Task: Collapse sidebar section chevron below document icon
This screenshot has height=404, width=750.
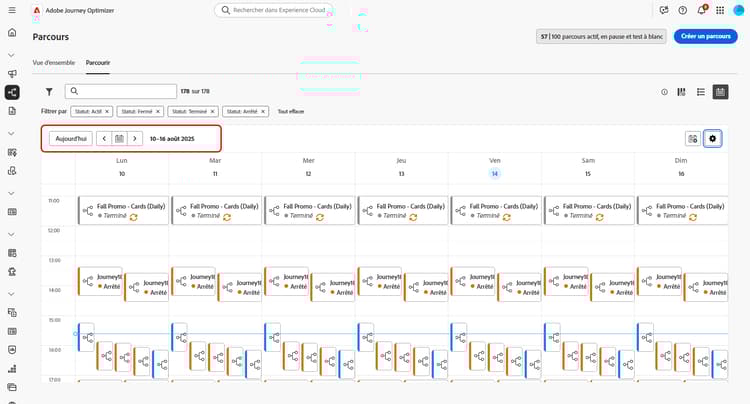Action: pos(11,133)
